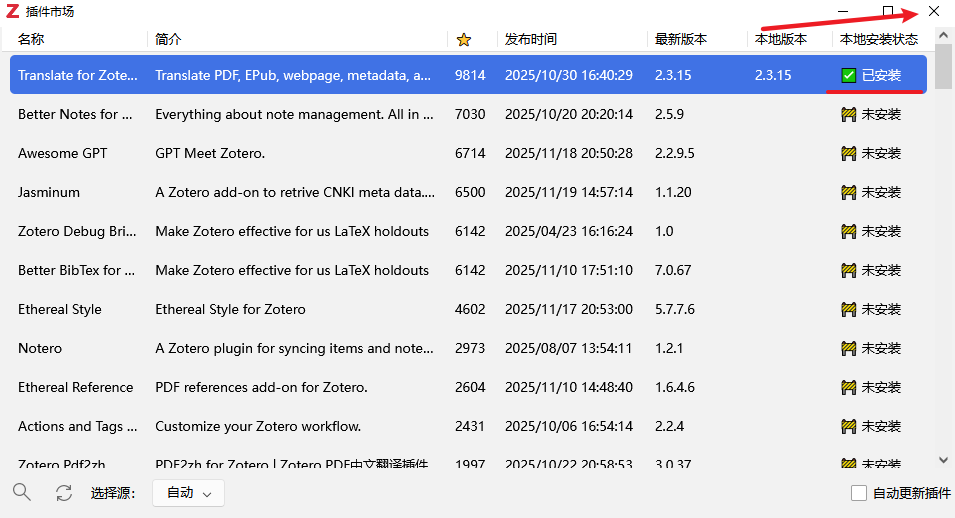Click green installed icon for Translate for Zotero
Image resolution: width=955 pixels, height=518 pixels.
point(849,75)
